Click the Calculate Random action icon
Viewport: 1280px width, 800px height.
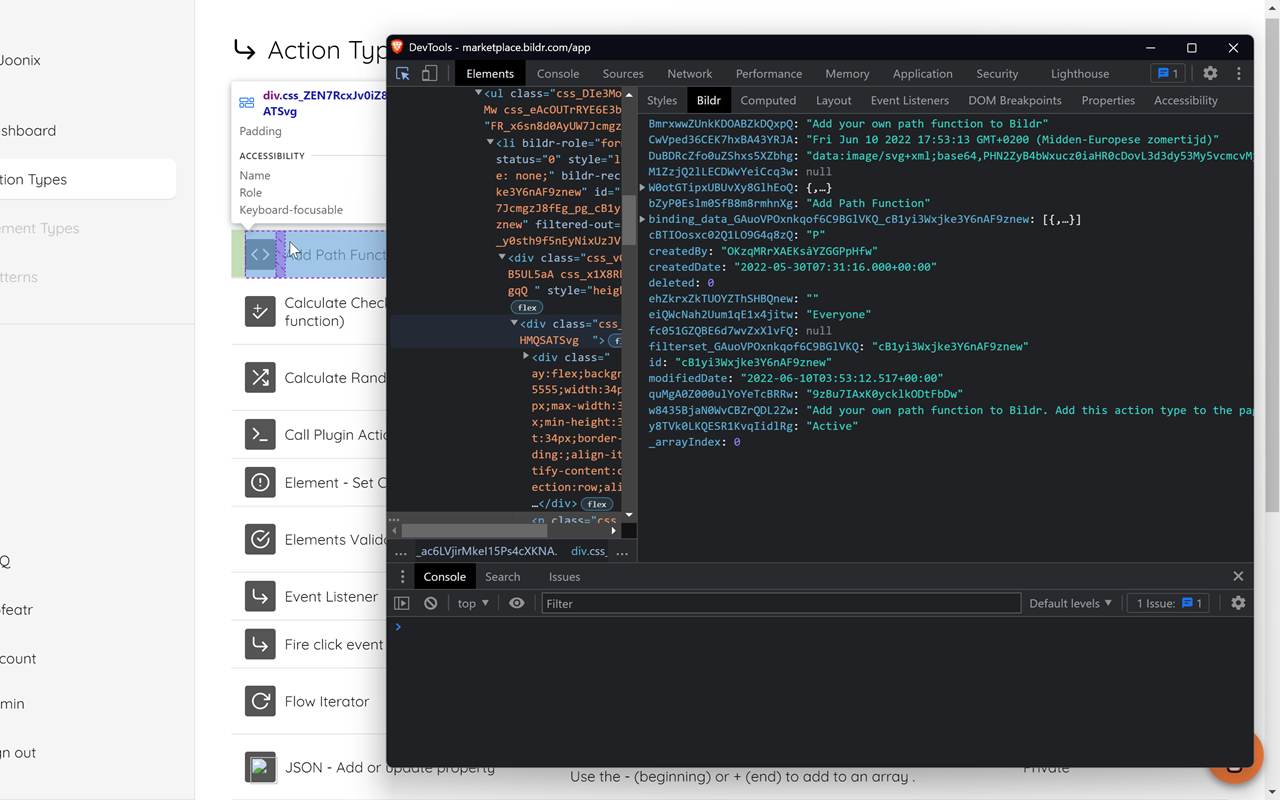click(x=260, y=378)
